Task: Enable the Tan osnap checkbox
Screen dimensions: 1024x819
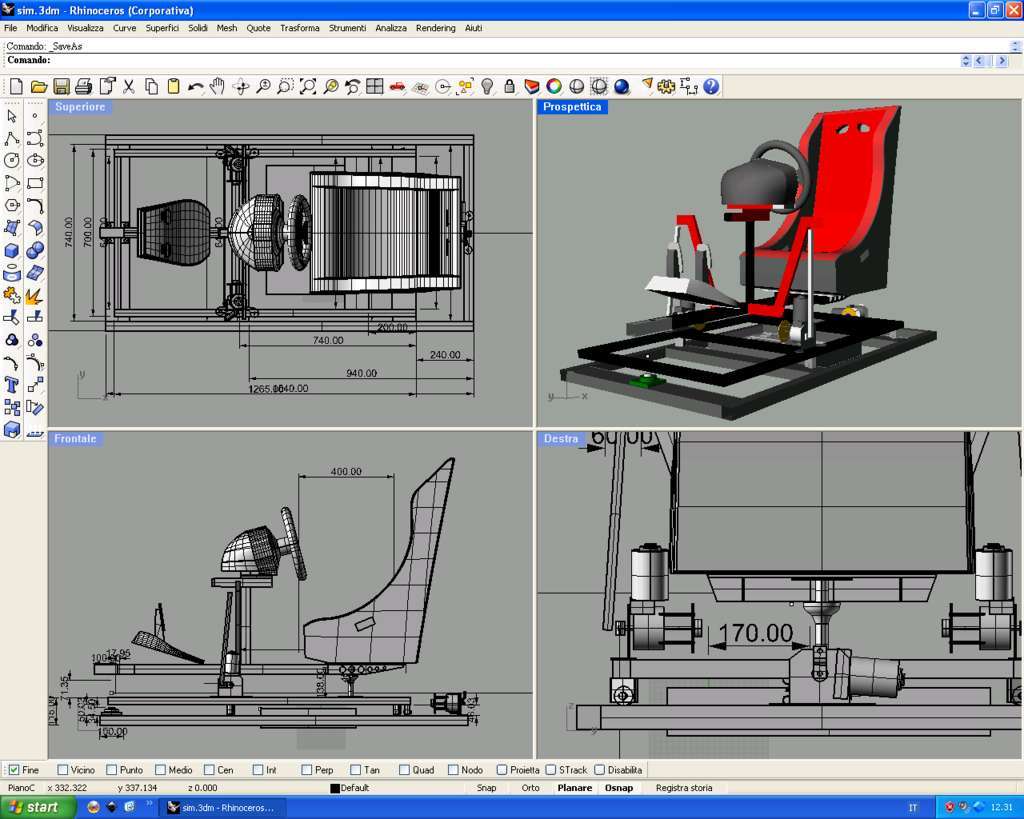Action: pyautogui.click(x=355, y=770)
